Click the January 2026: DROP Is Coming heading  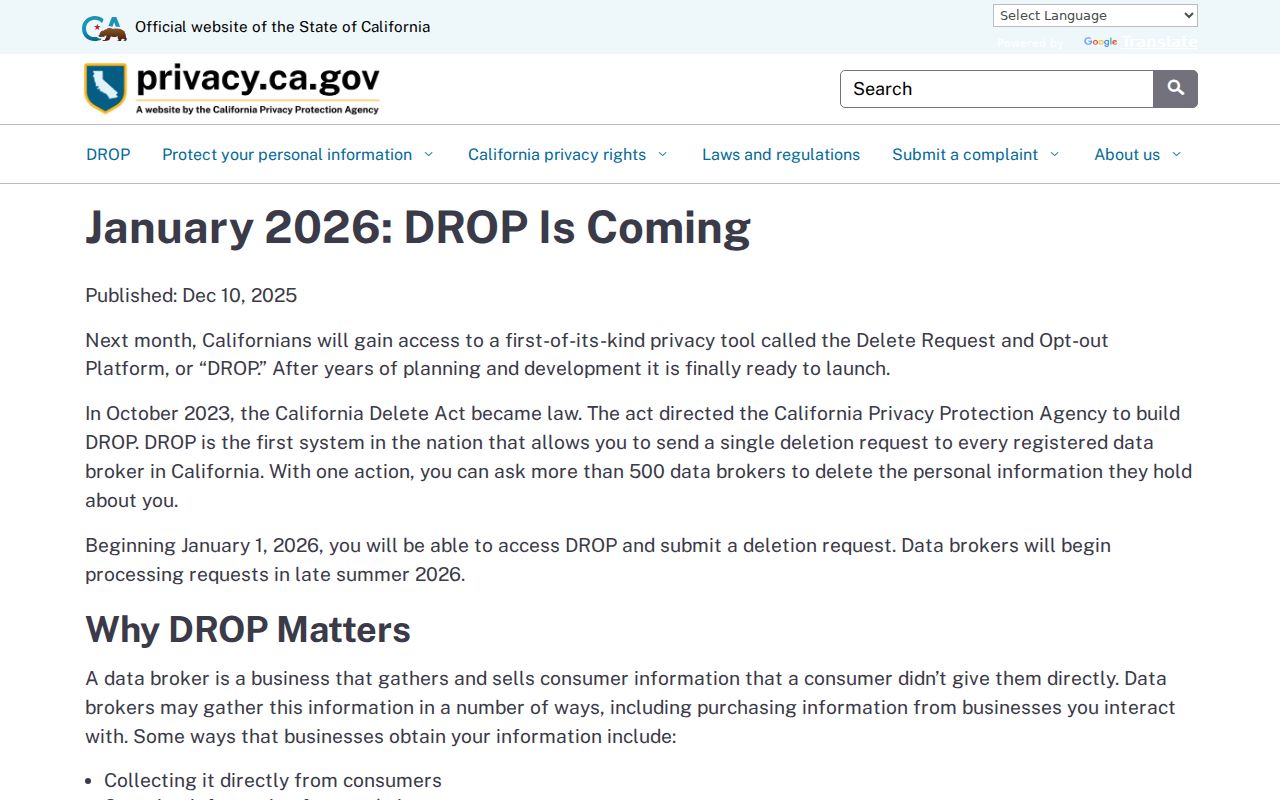pos(418,228)
